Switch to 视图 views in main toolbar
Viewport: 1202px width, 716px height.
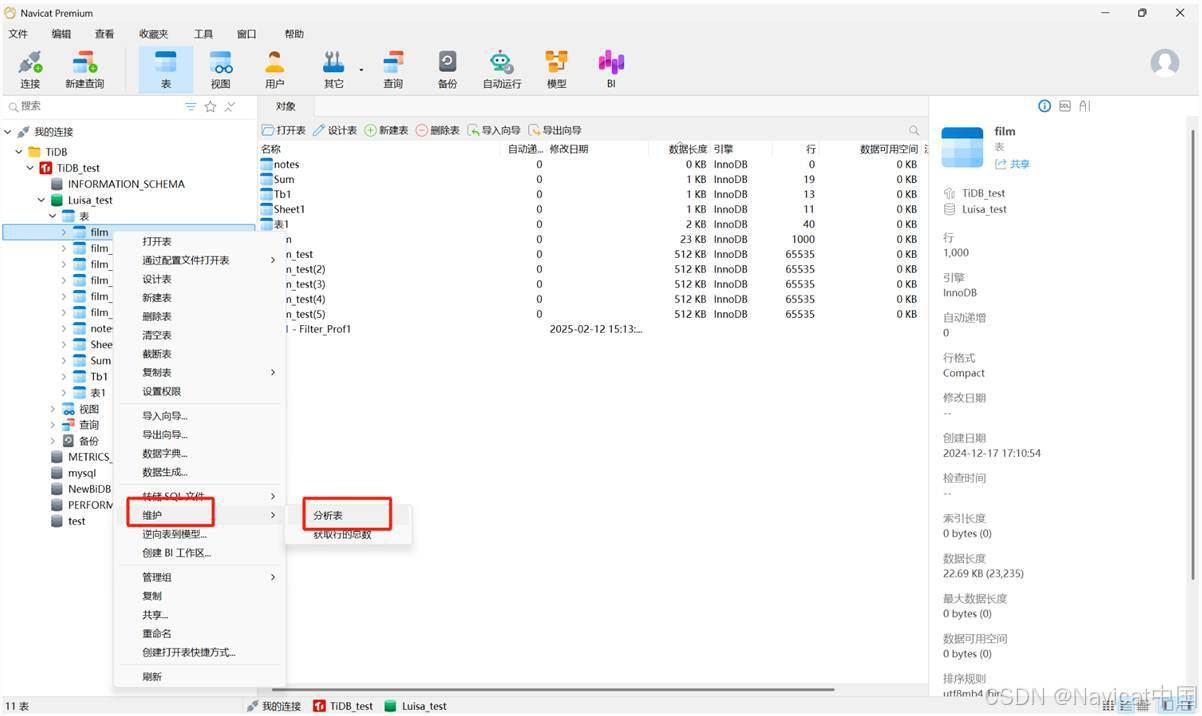tap(220, 69)
